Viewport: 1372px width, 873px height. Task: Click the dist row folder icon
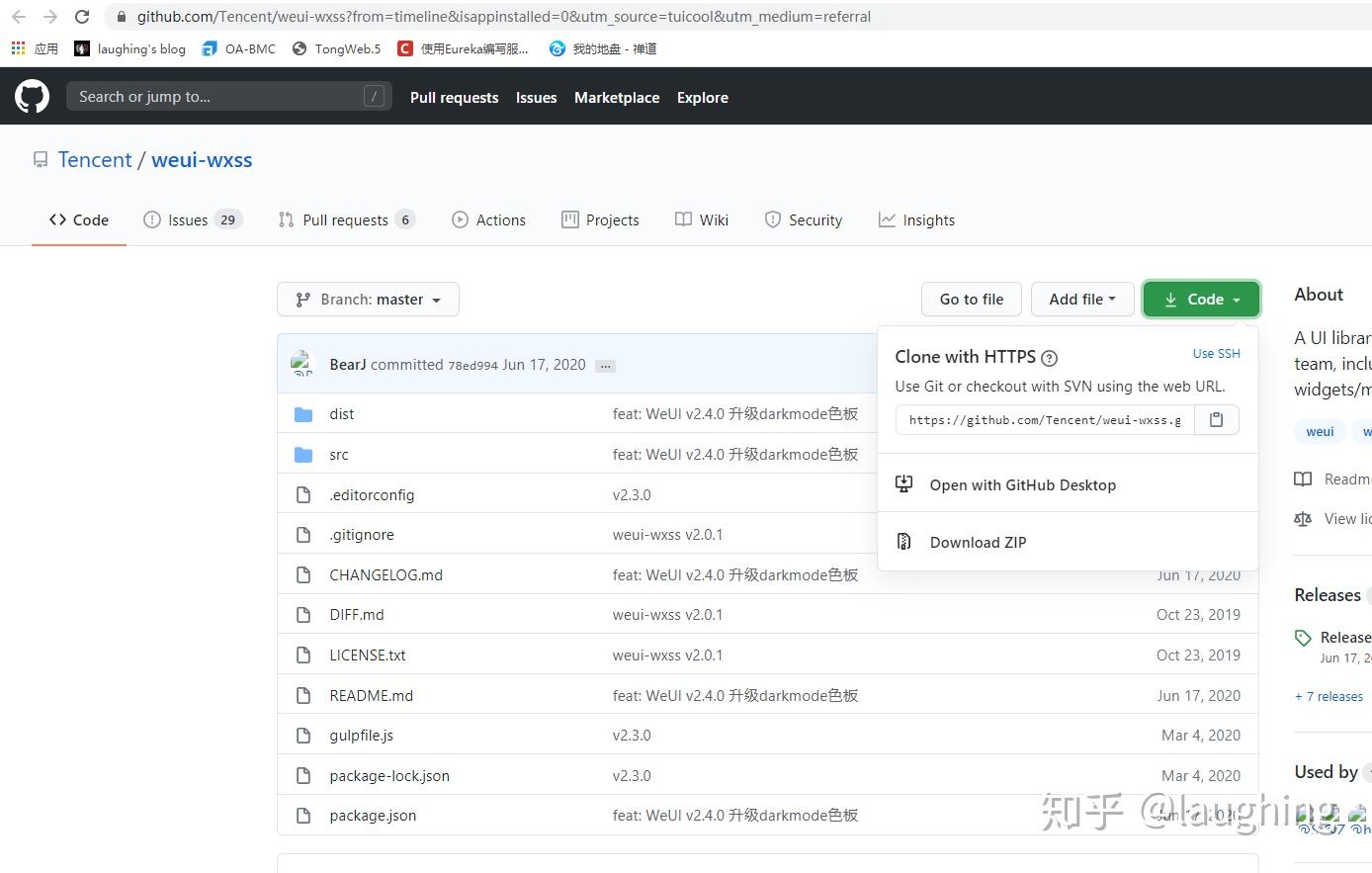click(x=303, y=414)
